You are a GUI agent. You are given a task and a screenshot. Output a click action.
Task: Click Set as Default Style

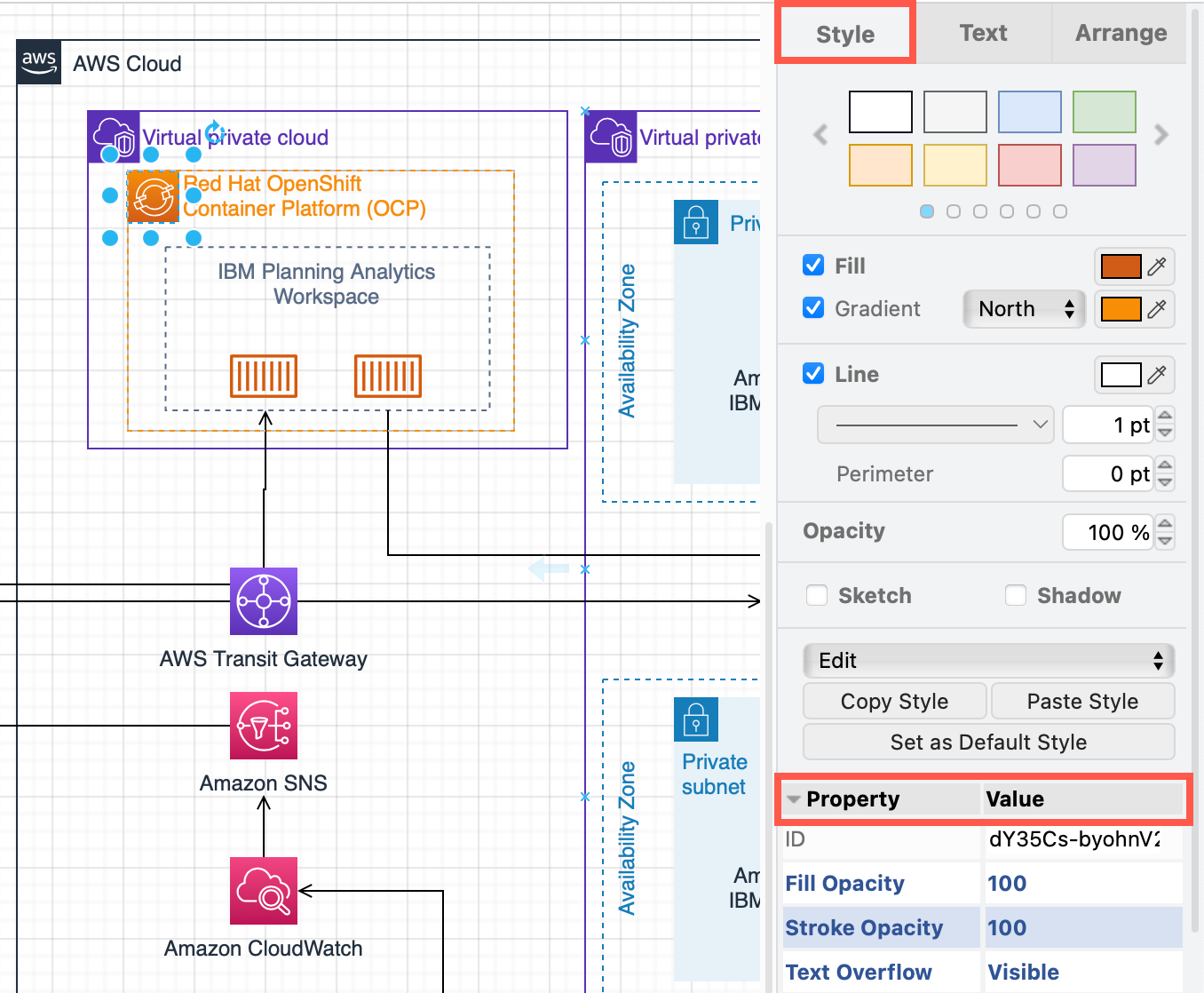[x=987, y=742]
